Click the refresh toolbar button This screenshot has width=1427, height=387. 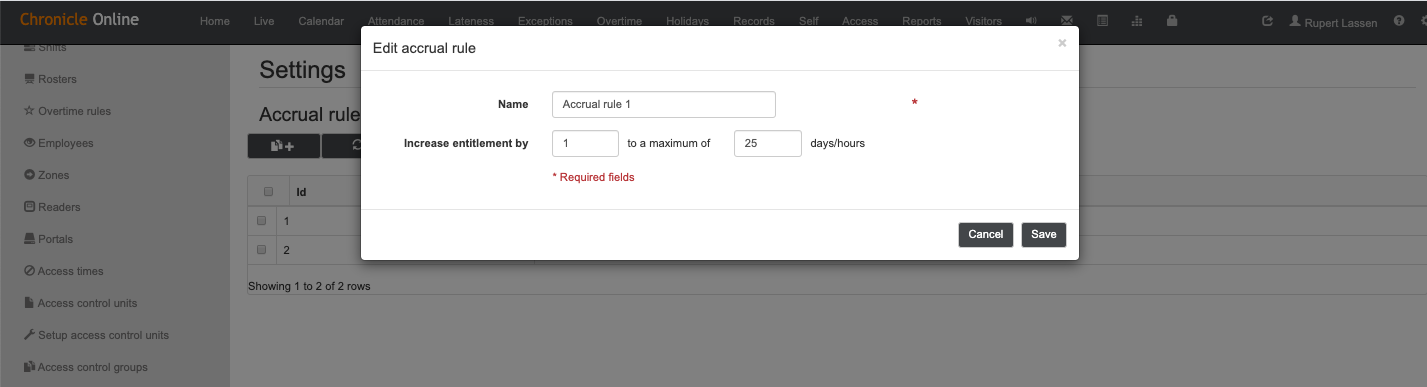(x=342, y=146)
